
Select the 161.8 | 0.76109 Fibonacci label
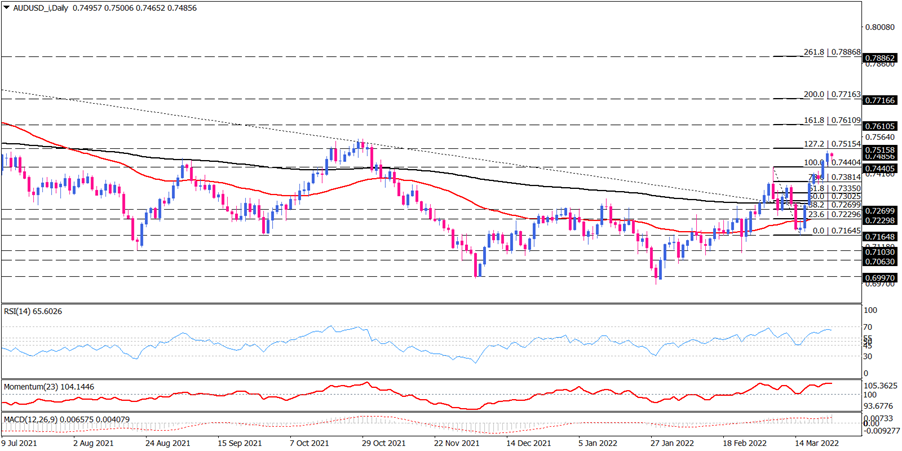(x=832, y=120)
